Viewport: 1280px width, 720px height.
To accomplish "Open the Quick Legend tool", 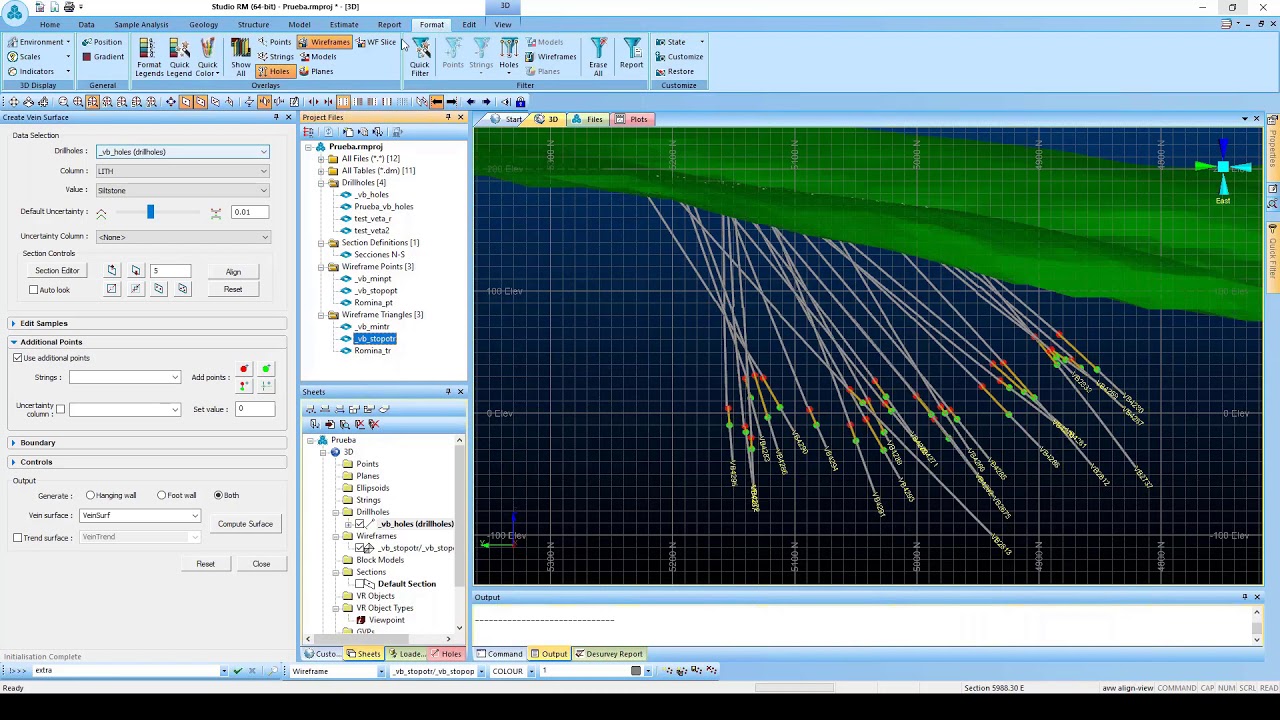I will tap(179, 56).
